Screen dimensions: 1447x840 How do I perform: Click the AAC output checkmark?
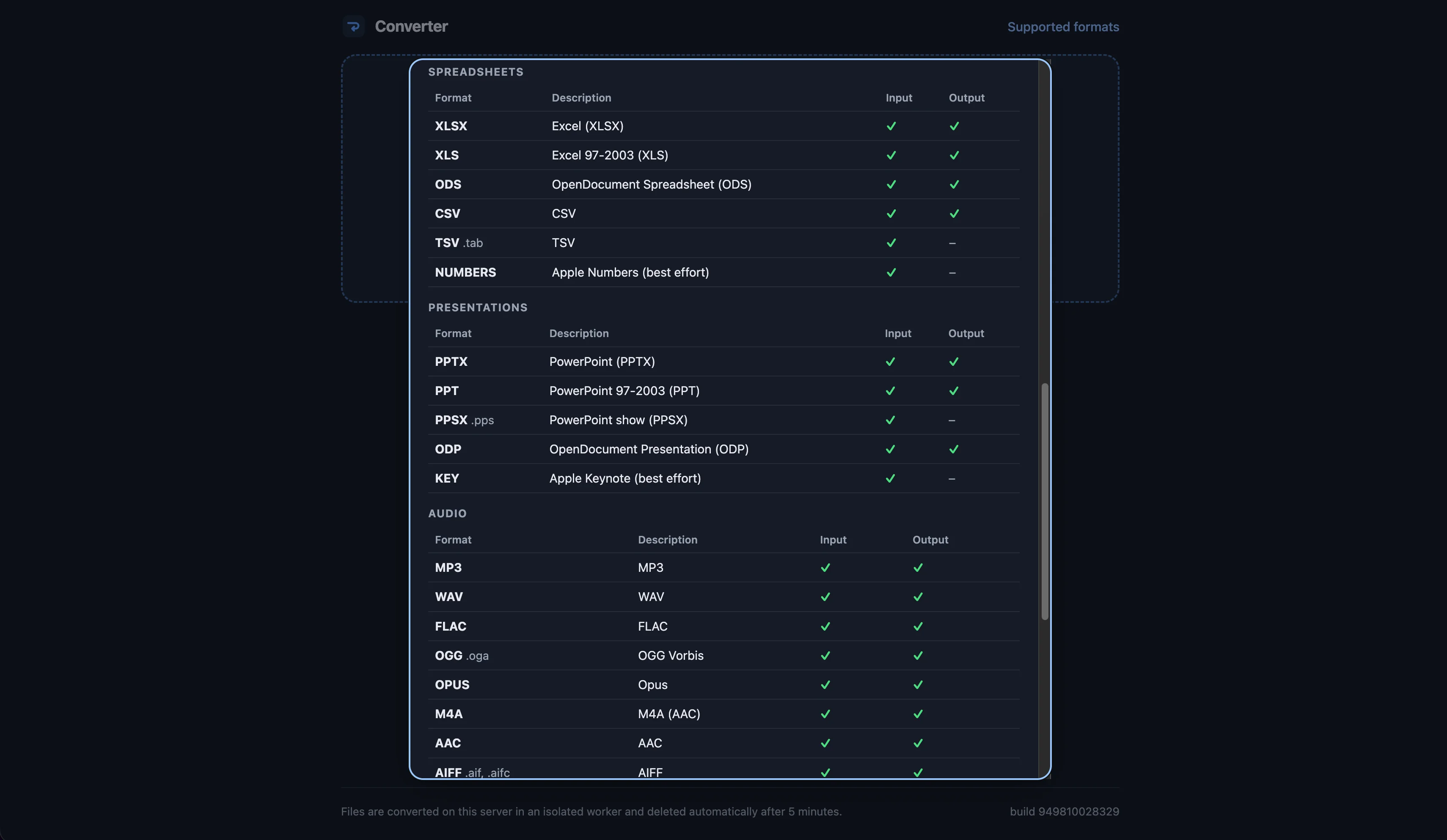[918, 743]
